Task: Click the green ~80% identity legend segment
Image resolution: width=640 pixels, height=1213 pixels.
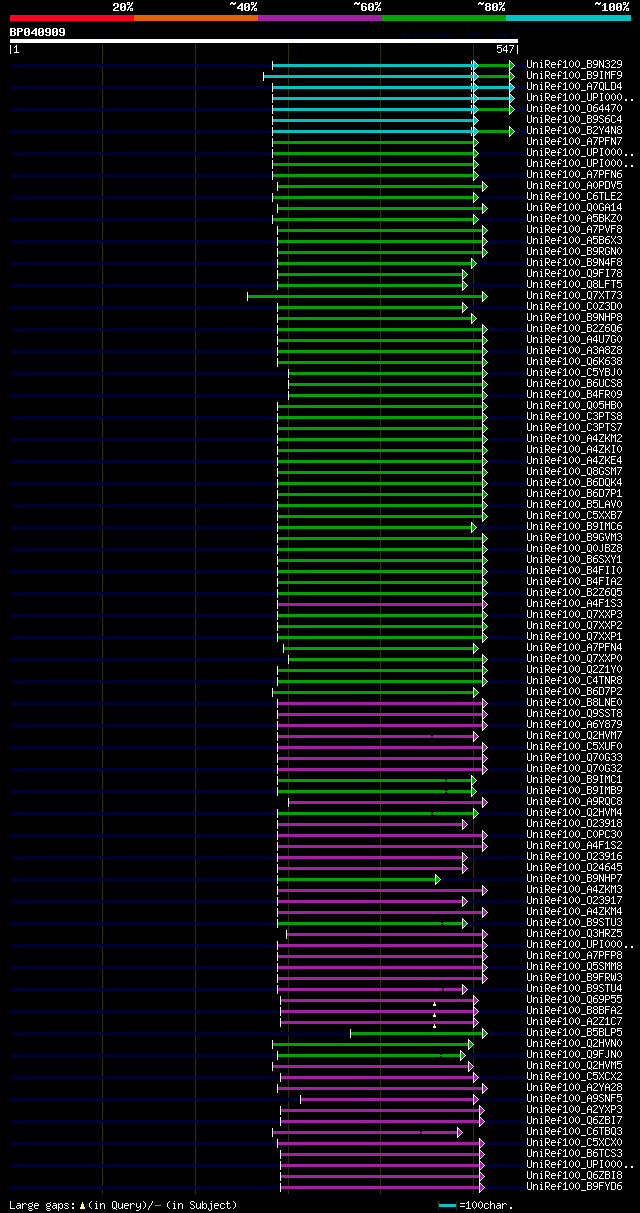Action: [x=444, y=17]
